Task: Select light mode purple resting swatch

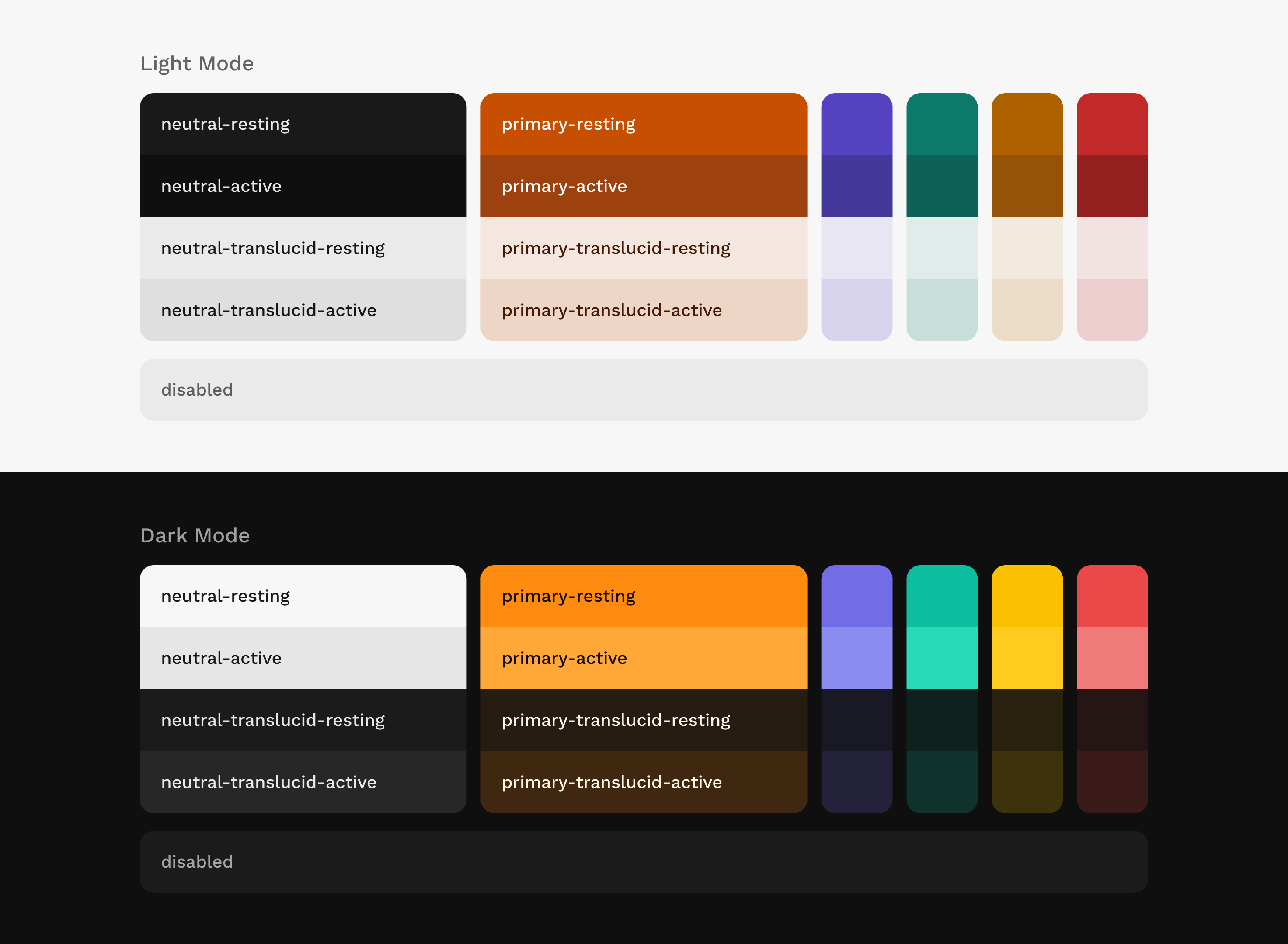Action: click(856, 124)
